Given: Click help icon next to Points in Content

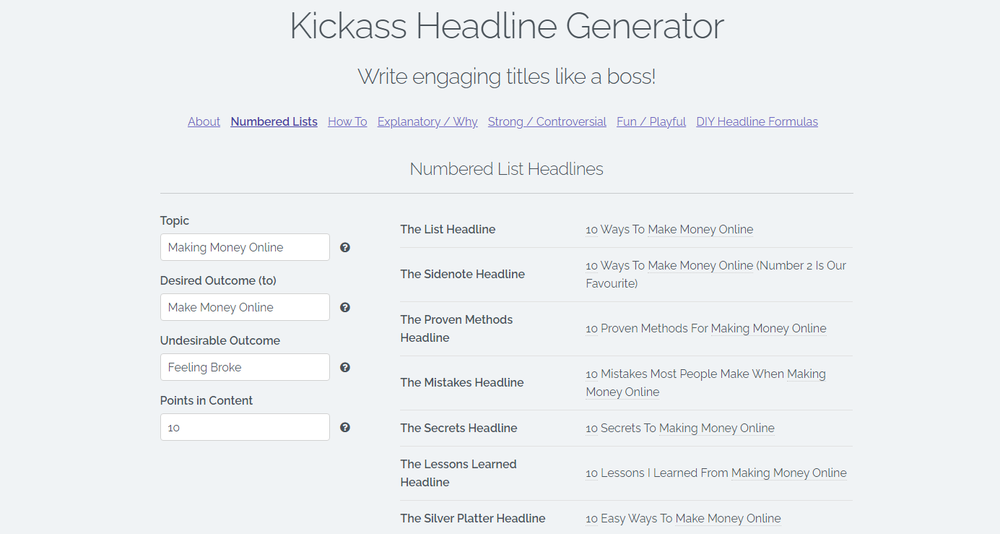Looking at the screenshot, I should point(345,428).
